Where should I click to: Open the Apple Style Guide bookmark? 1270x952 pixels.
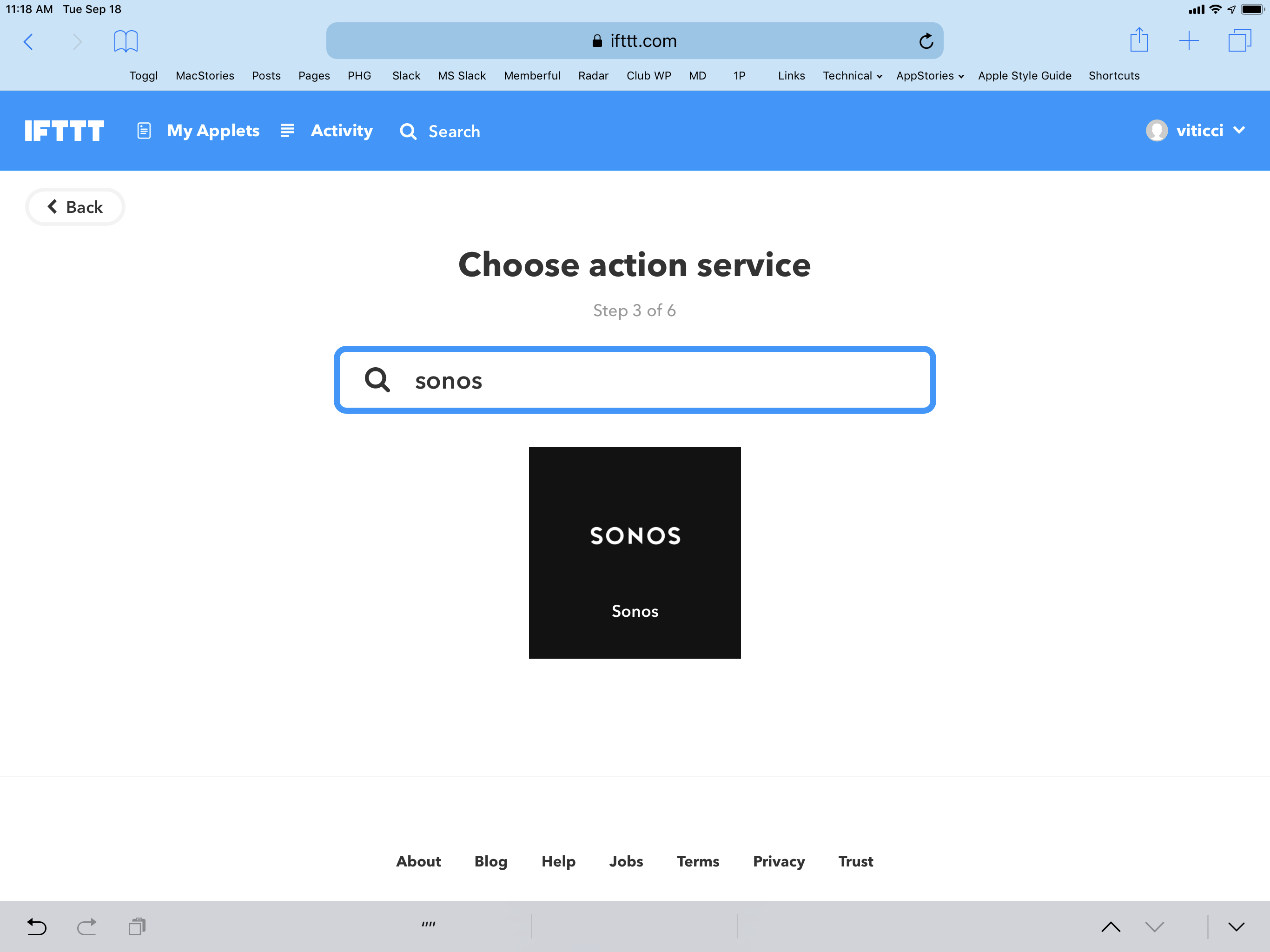point(1025,76)
